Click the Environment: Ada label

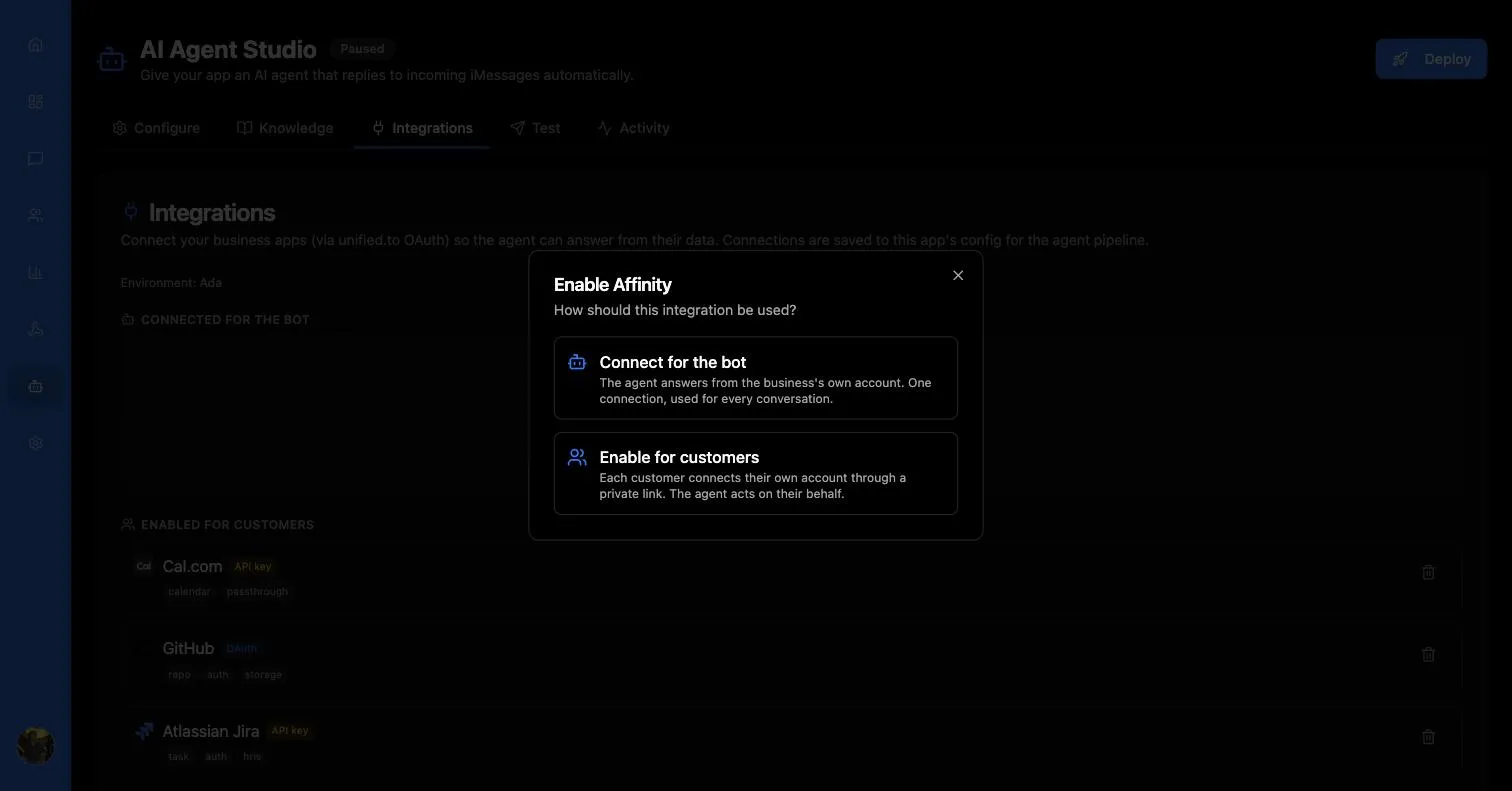click(171, 283)
